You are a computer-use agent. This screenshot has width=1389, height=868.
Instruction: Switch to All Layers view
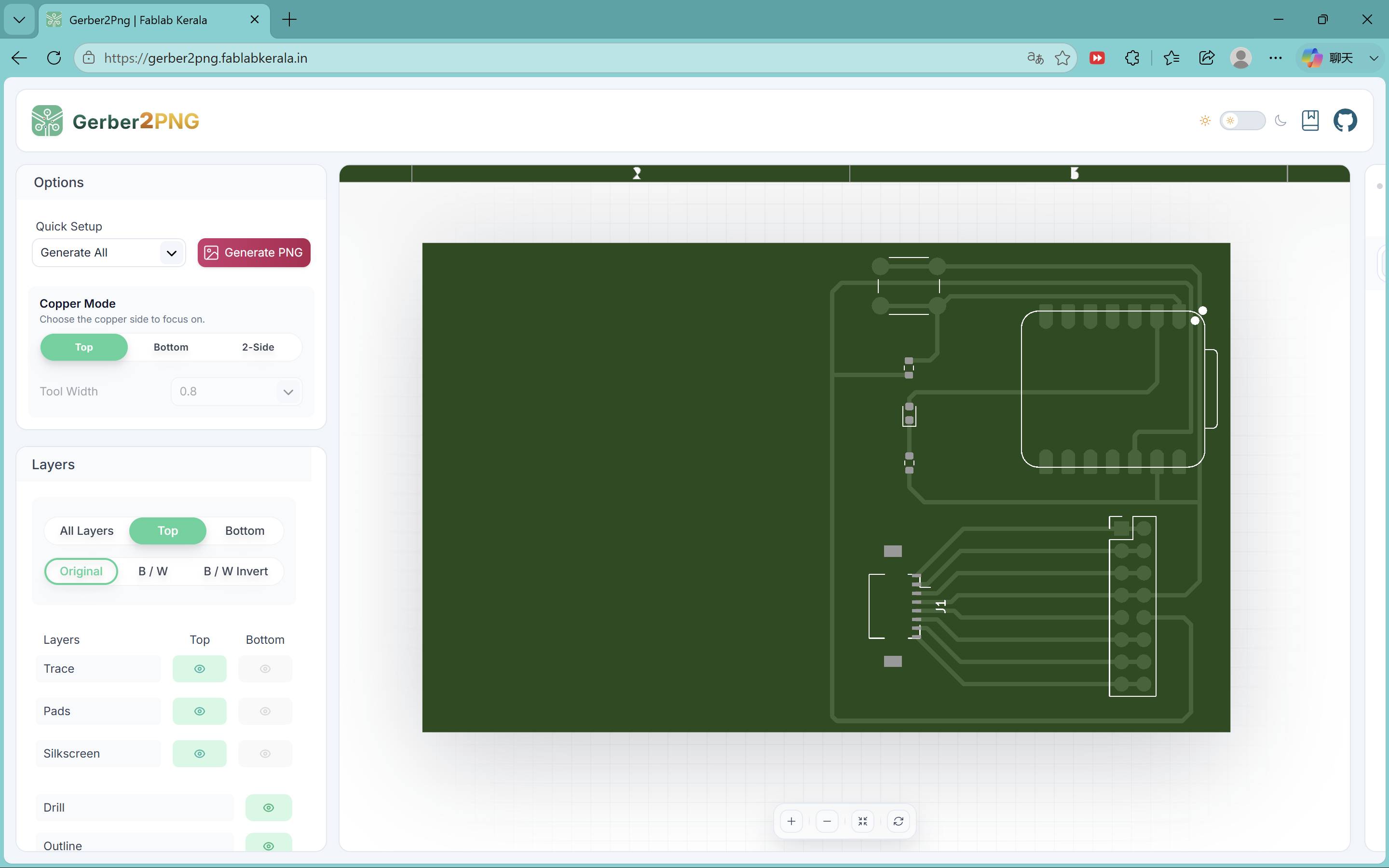tap(87, 531)
